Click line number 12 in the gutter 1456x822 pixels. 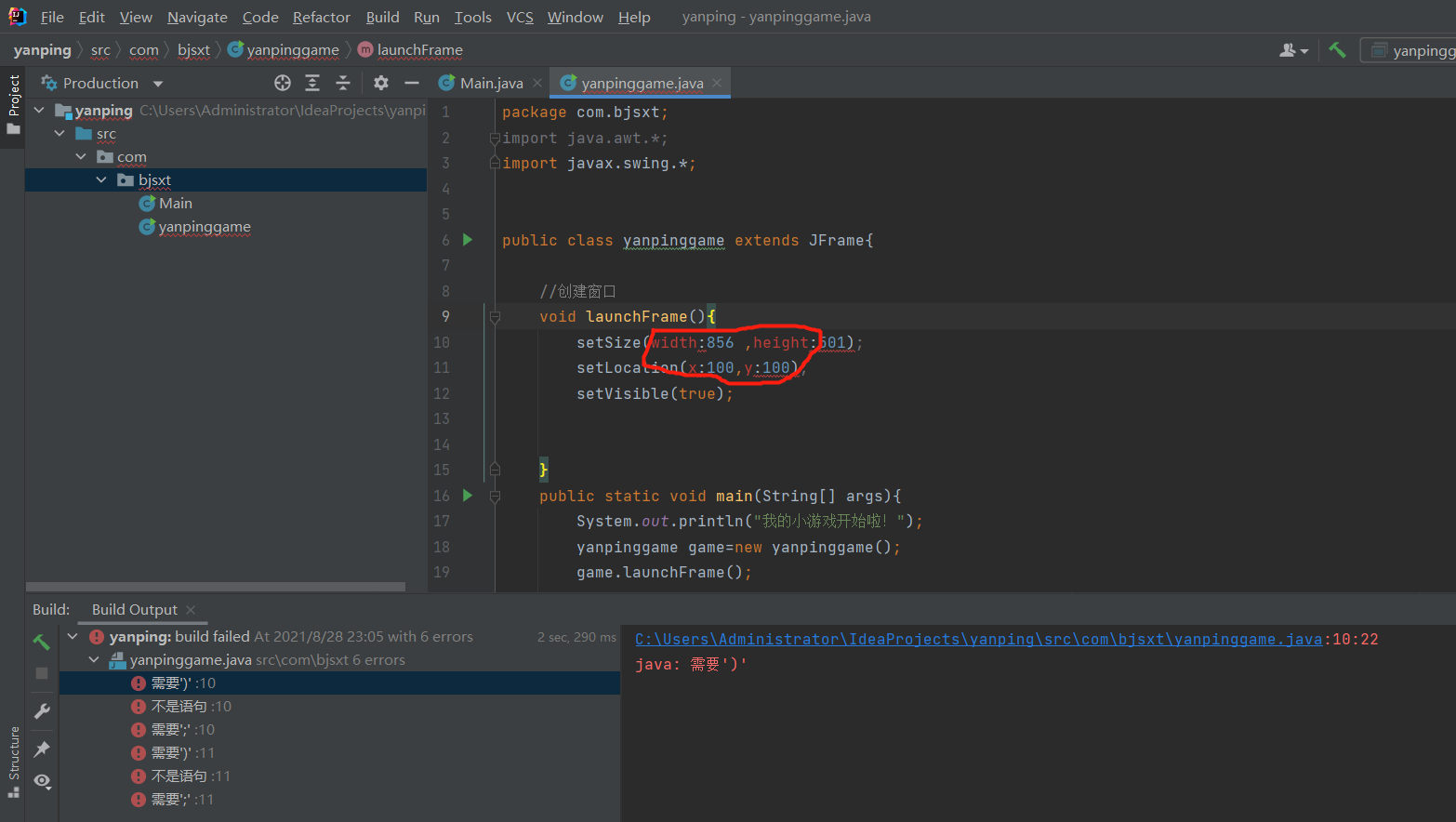(442, 393)
